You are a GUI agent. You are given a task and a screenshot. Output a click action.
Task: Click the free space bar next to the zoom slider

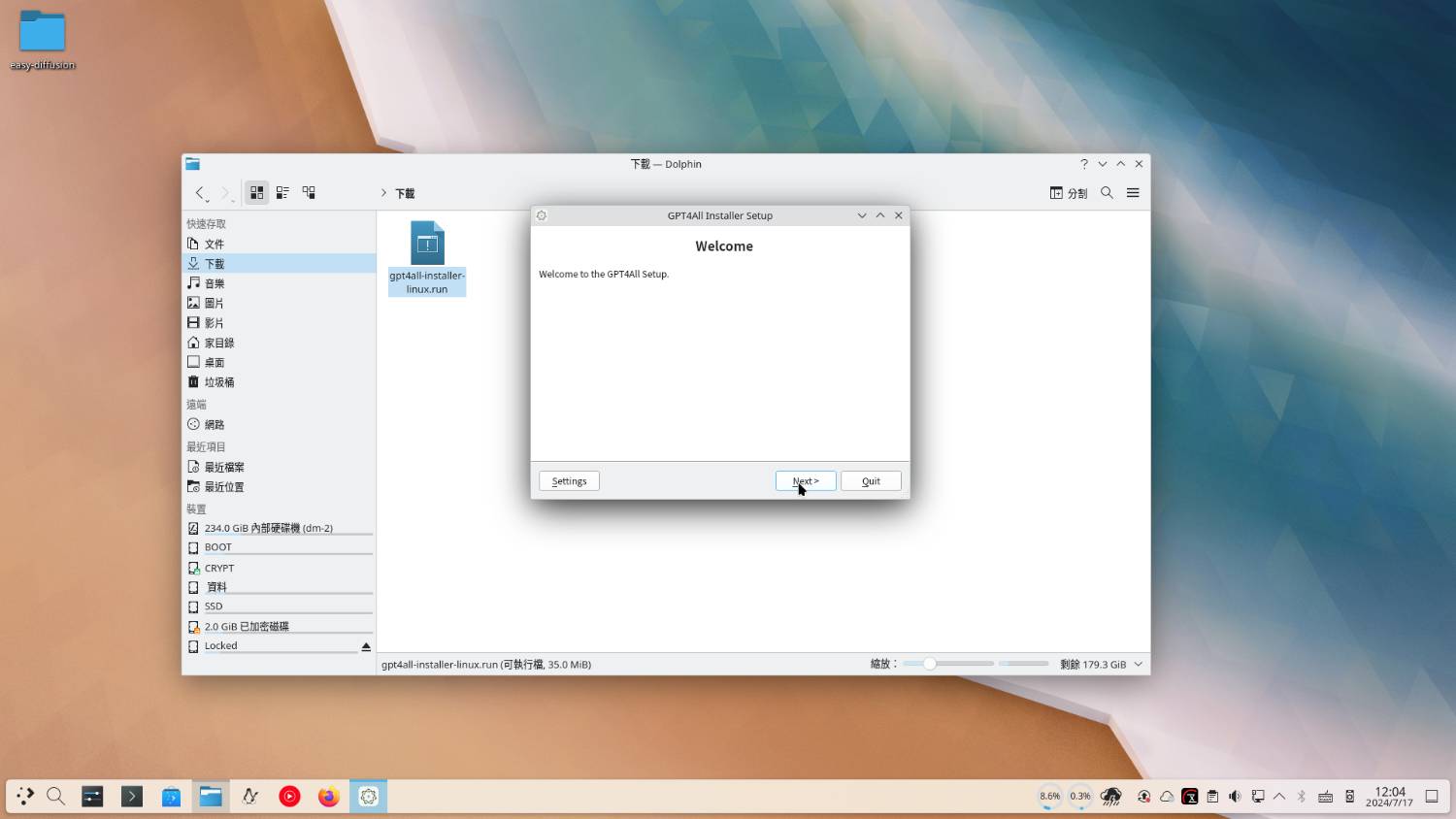[1024, 664]
